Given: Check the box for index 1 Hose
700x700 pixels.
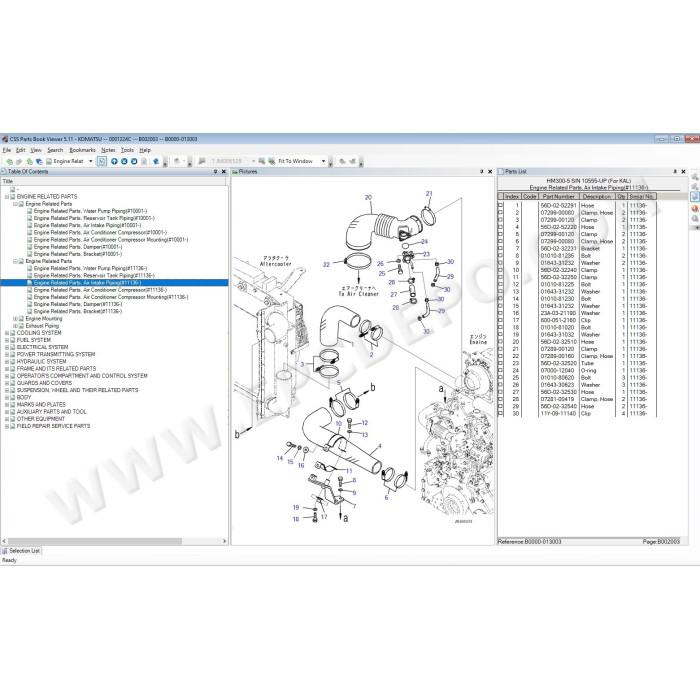Looking at the screenshot, I should 500,206.
